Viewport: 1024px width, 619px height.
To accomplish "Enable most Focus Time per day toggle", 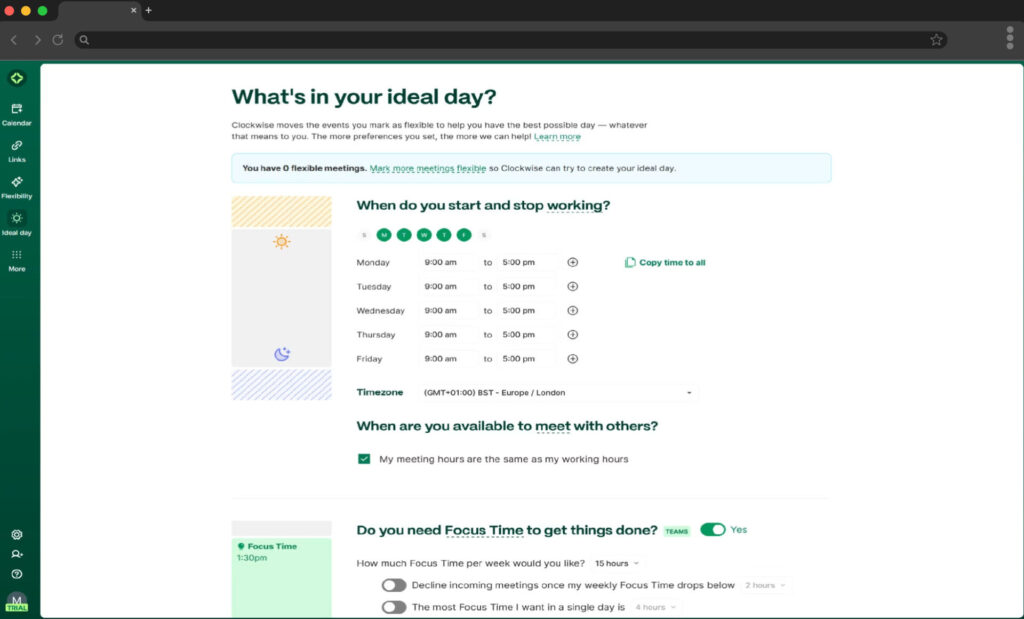I will 394,607.
